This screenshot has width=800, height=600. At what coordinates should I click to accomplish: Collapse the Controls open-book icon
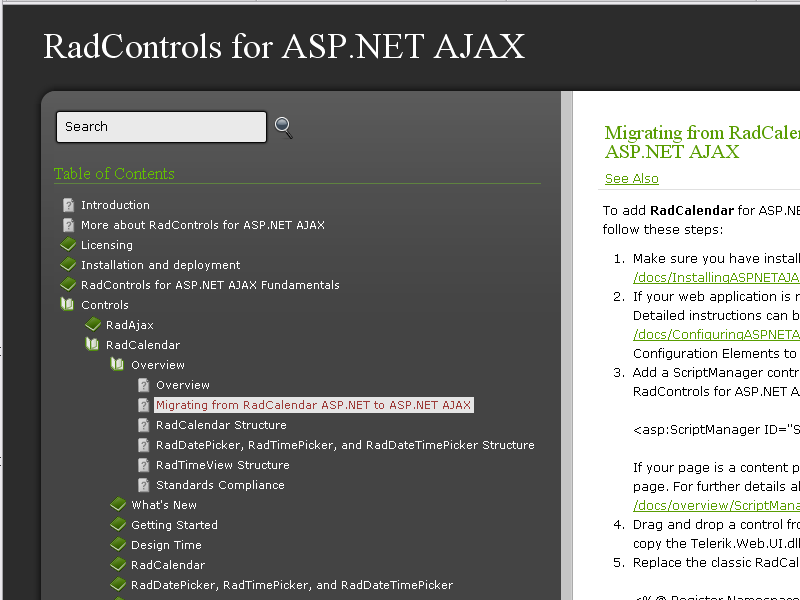coord(67,305)
